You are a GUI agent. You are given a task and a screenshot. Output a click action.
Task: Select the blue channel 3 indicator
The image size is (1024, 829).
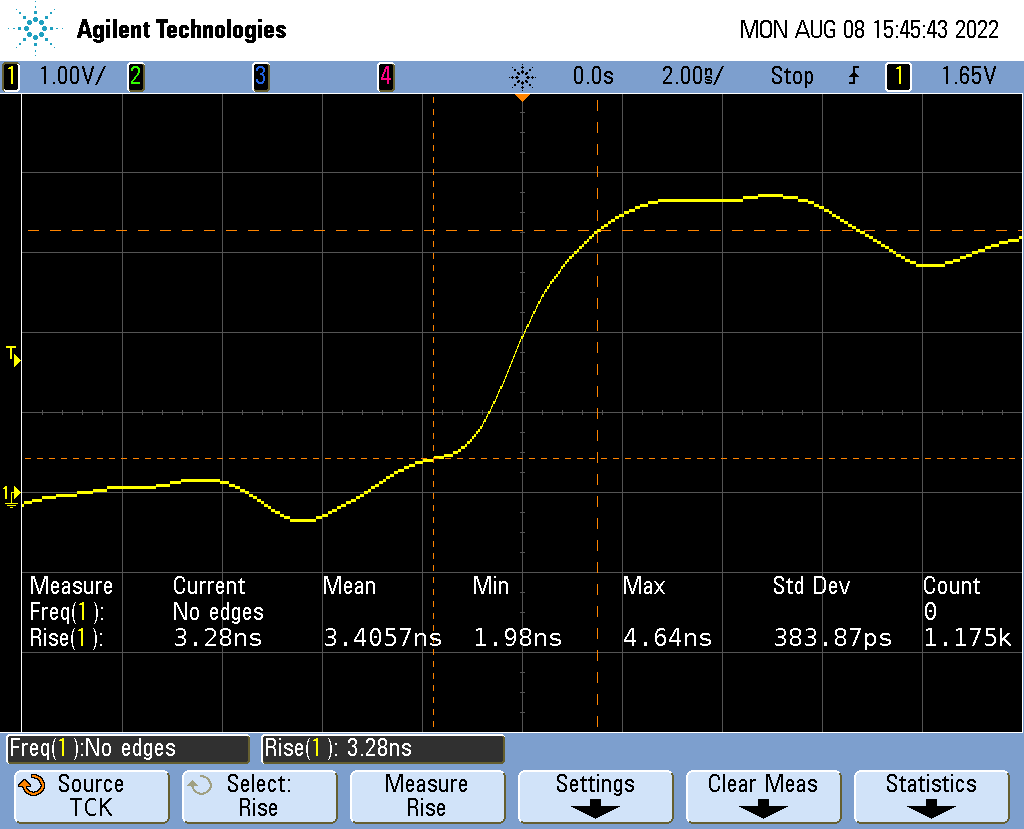click(x=260, y=76)
